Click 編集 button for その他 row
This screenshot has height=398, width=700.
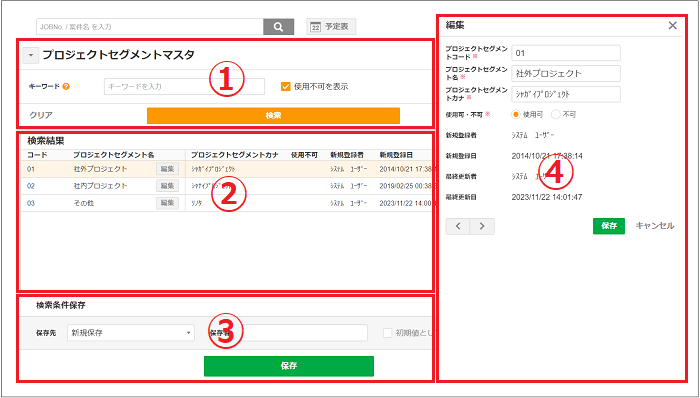167,203
